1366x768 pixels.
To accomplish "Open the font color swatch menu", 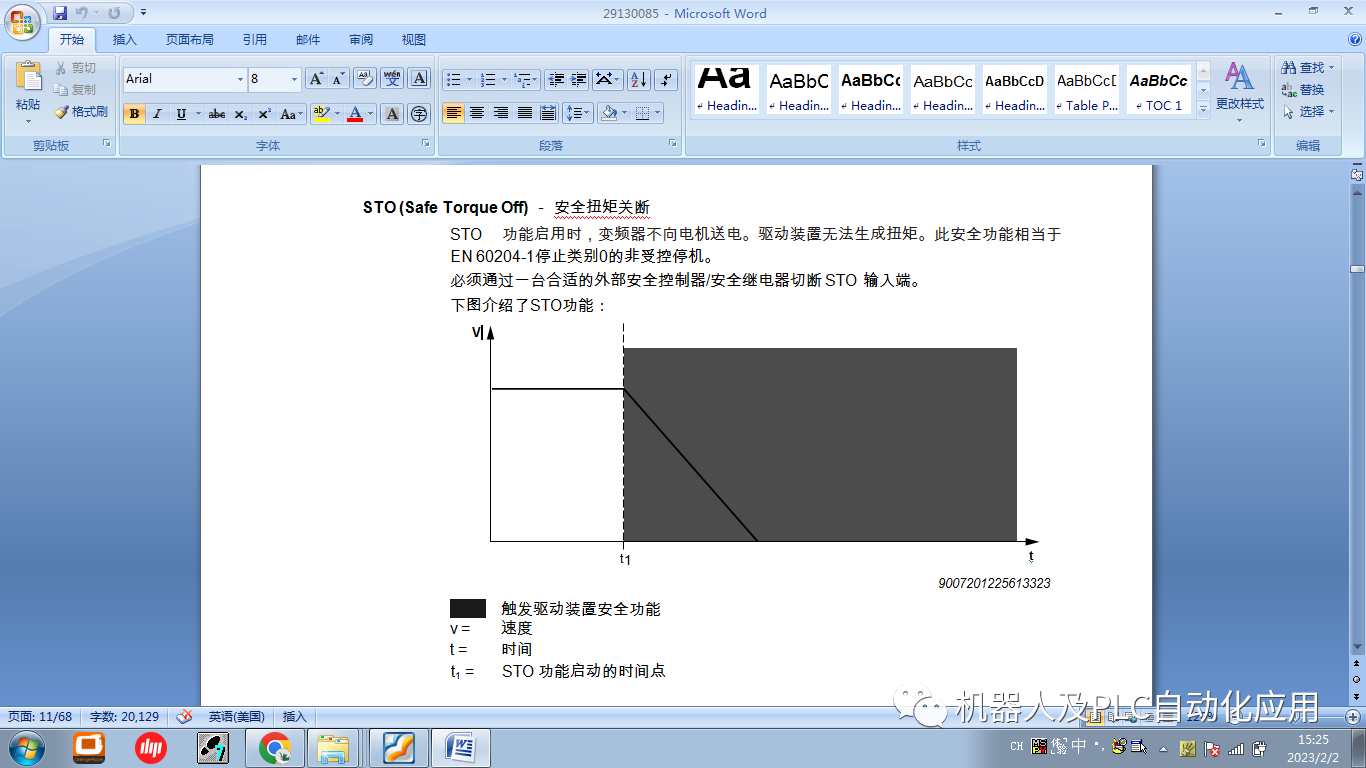I will pos(357,114).
